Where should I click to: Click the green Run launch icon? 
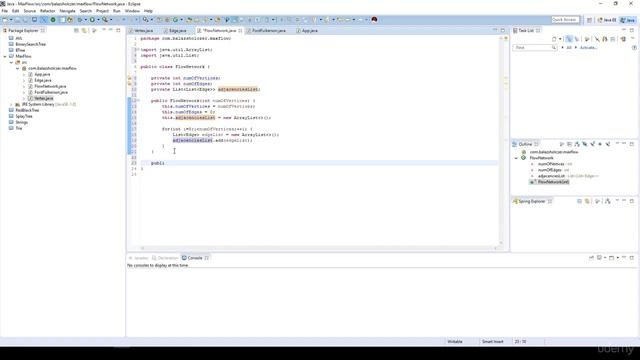coord(92,20)
